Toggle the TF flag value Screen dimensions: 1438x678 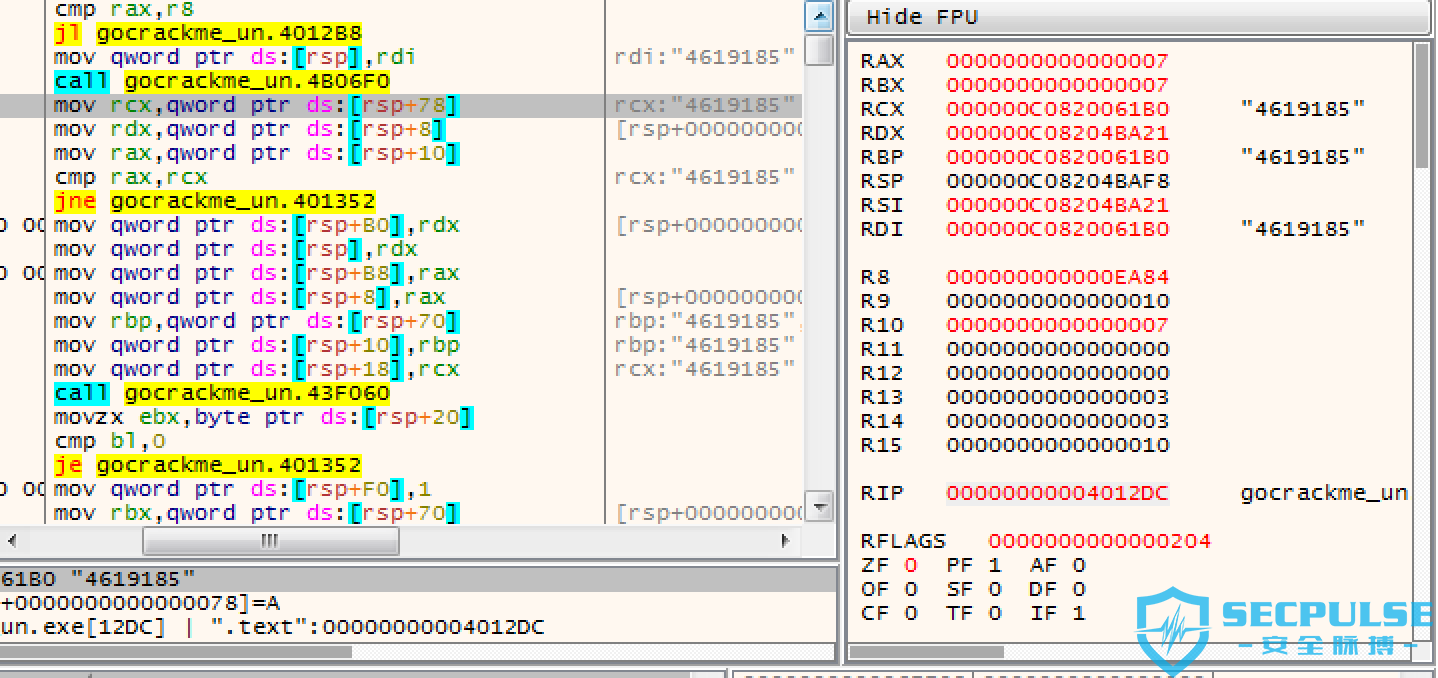[x=994, y=613]
